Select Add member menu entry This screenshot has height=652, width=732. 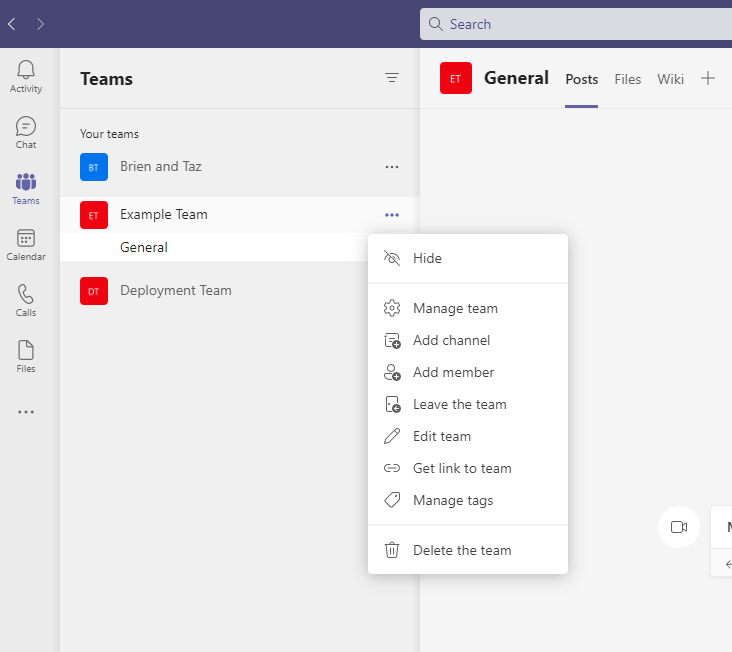pos(468,372)
